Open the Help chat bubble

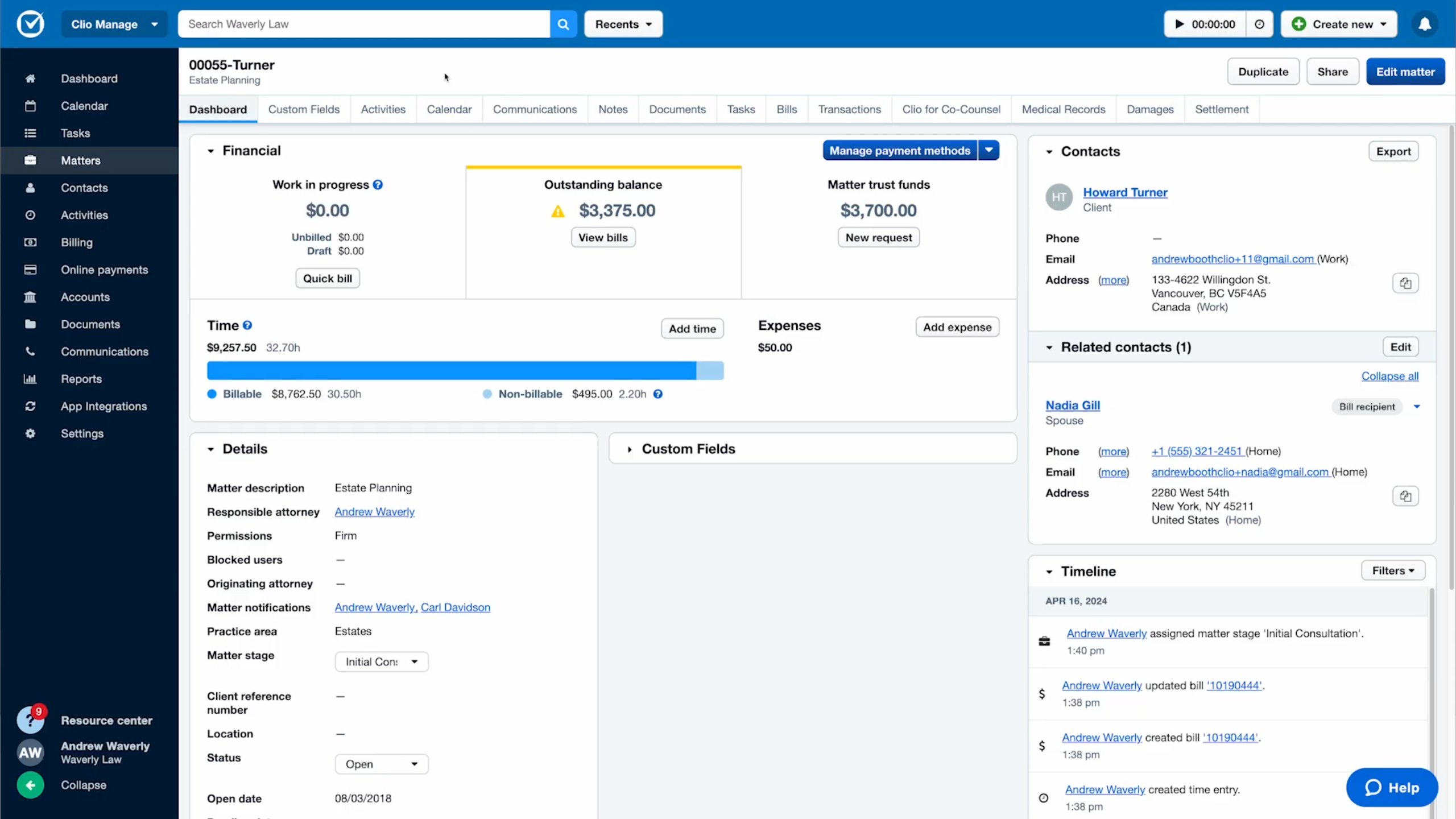tap(1392, 788)
